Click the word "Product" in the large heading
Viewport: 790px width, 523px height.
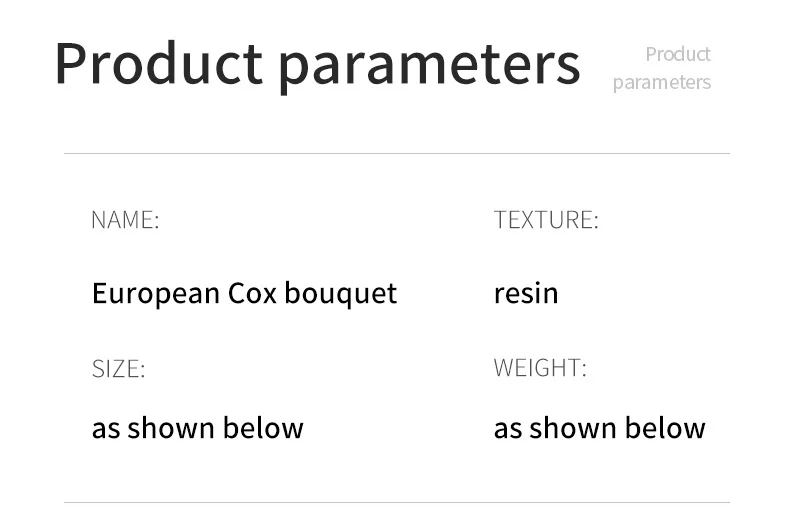[157, 62]
